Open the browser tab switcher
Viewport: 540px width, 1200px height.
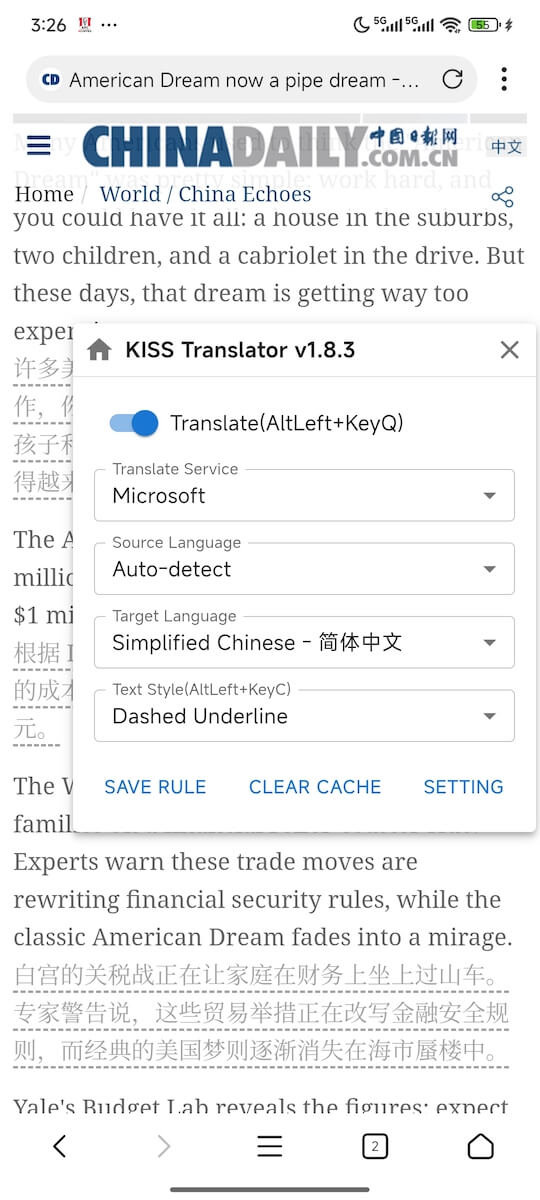tap(374, 1146)
